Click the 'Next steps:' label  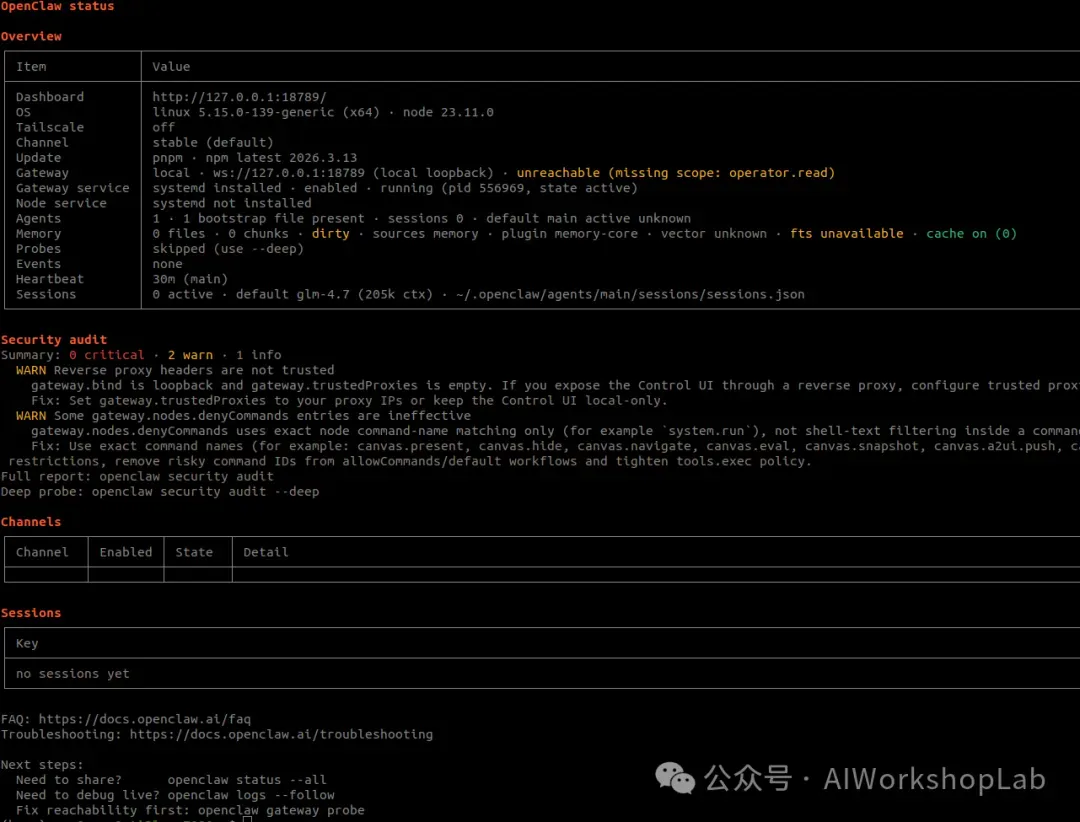(42, 764)
